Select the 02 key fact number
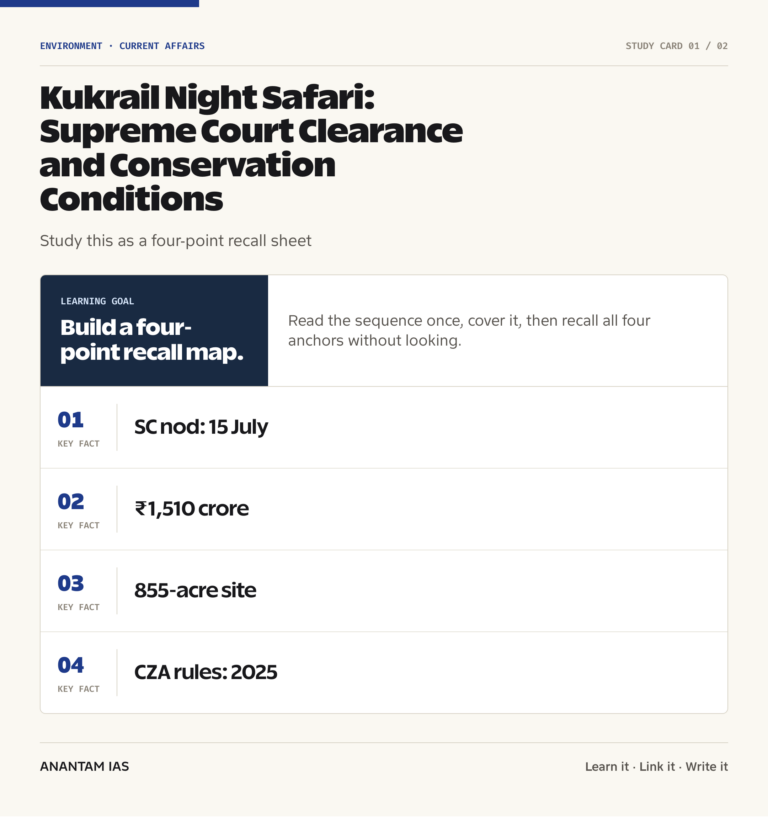 (70, 502)
